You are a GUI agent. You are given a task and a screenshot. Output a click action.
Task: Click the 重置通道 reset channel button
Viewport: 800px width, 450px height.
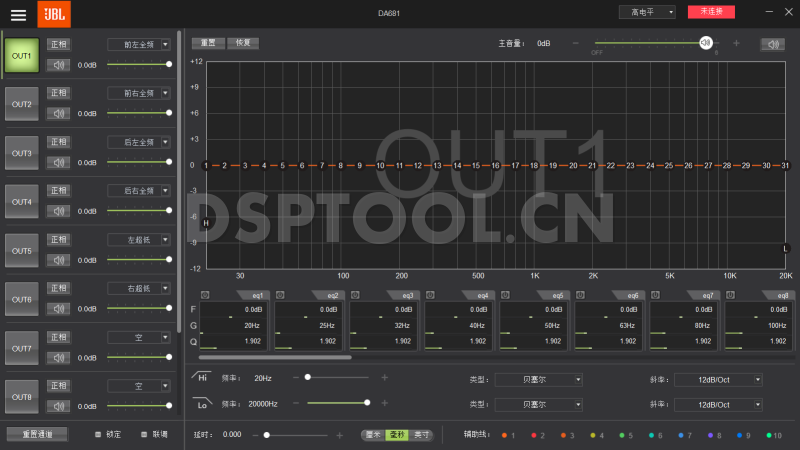(37, 434)
